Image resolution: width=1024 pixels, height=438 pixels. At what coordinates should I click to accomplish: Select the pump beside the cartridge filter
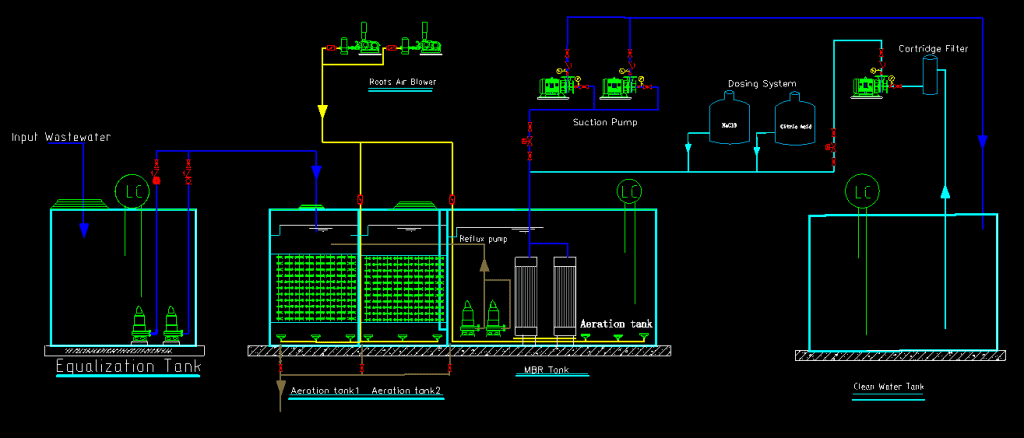point(866,85)
